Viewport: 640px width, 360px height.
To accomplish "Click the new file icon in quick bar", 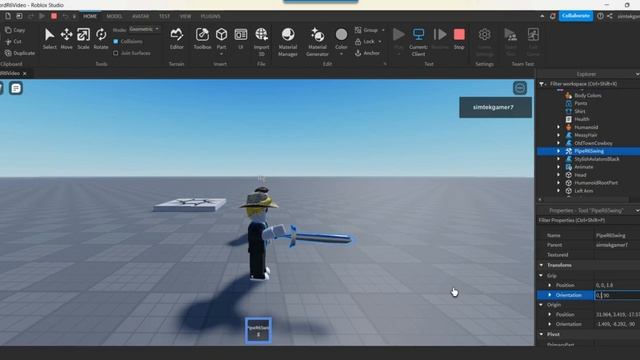I will [8, 16].
